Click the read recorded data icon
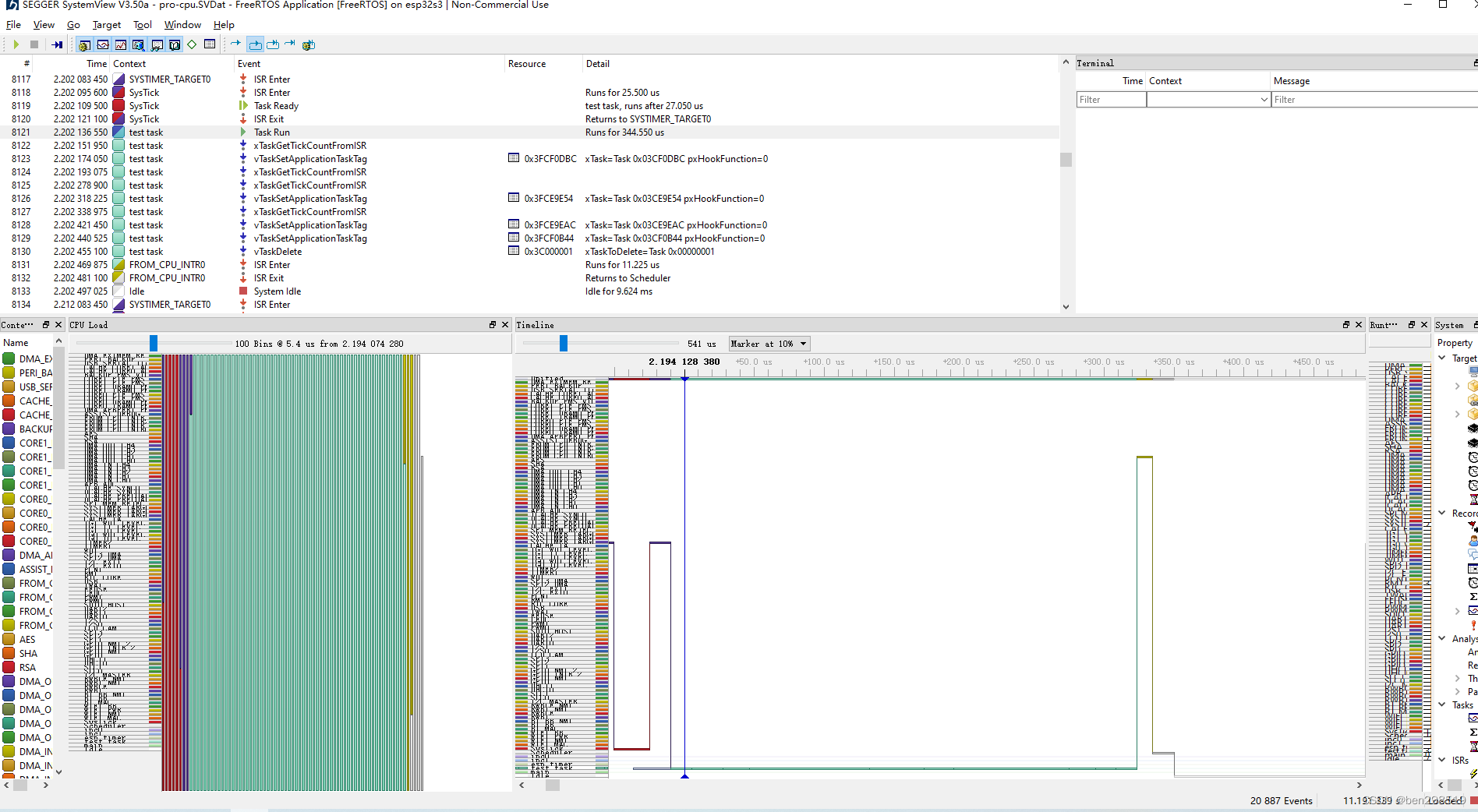1478x812 pixels. pyautogui.click(x=57, y=44)
